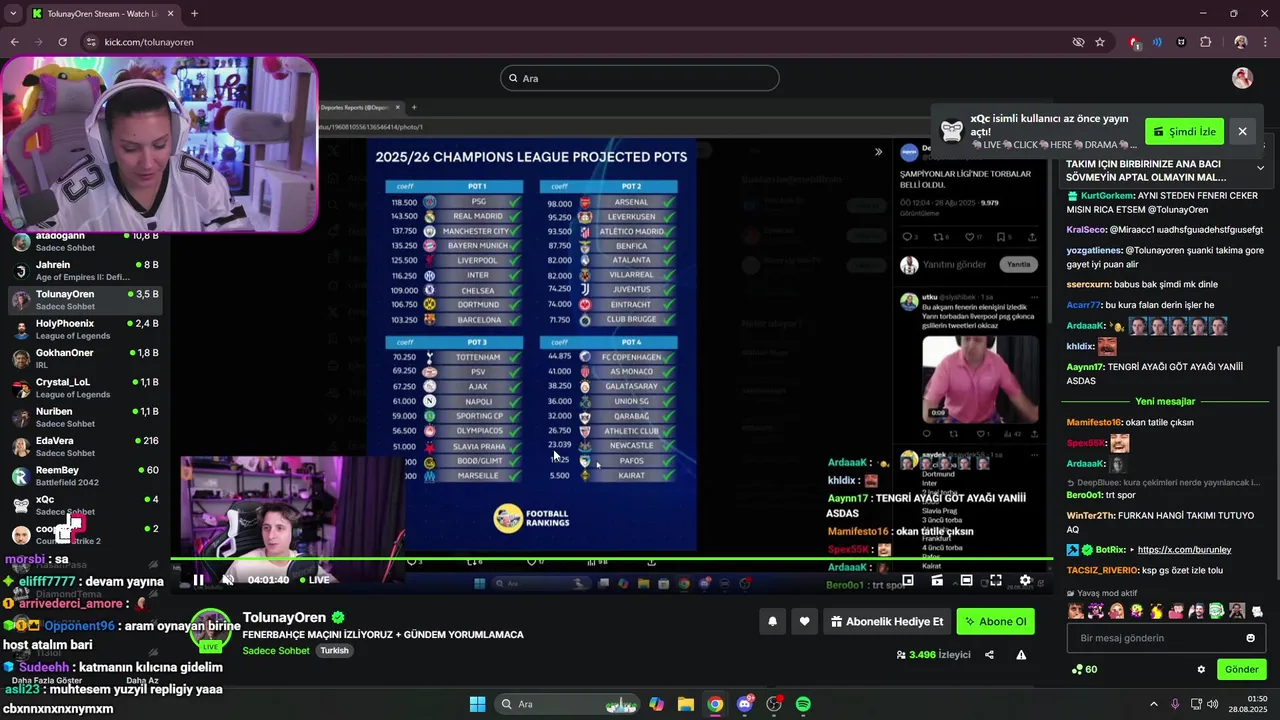Click the green Abone Ol button
This screenshot has width=1280, height=720.
[x=995, y=622]
